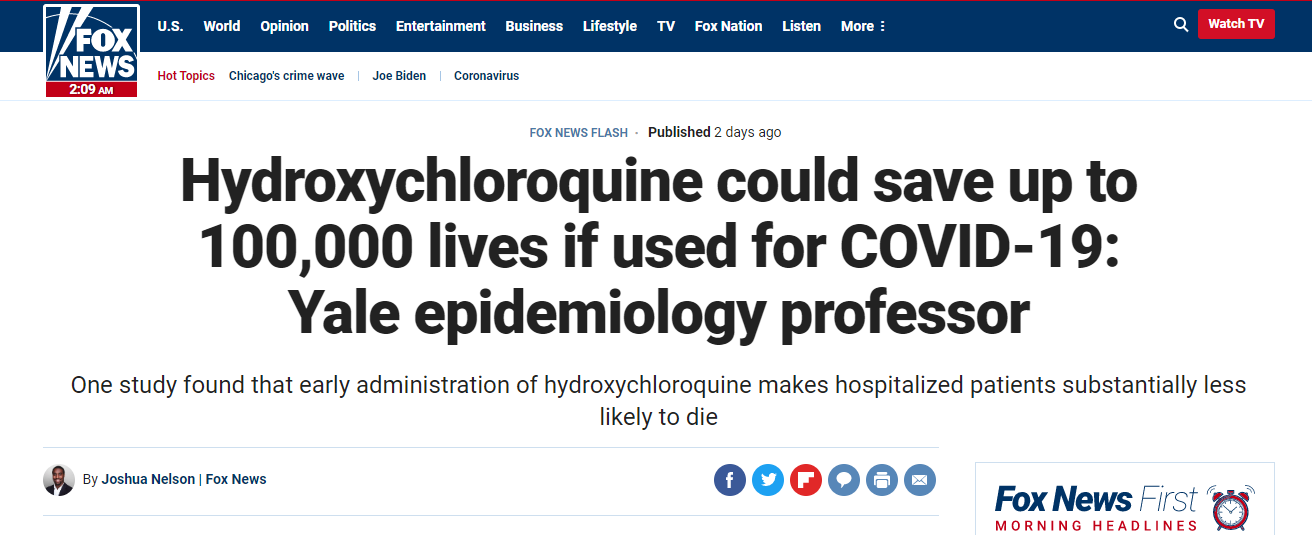Viewport: 1312px width, 535px height.
Task: Go to the Politics section
Action: pyautogui.click(x=352, y=26)
